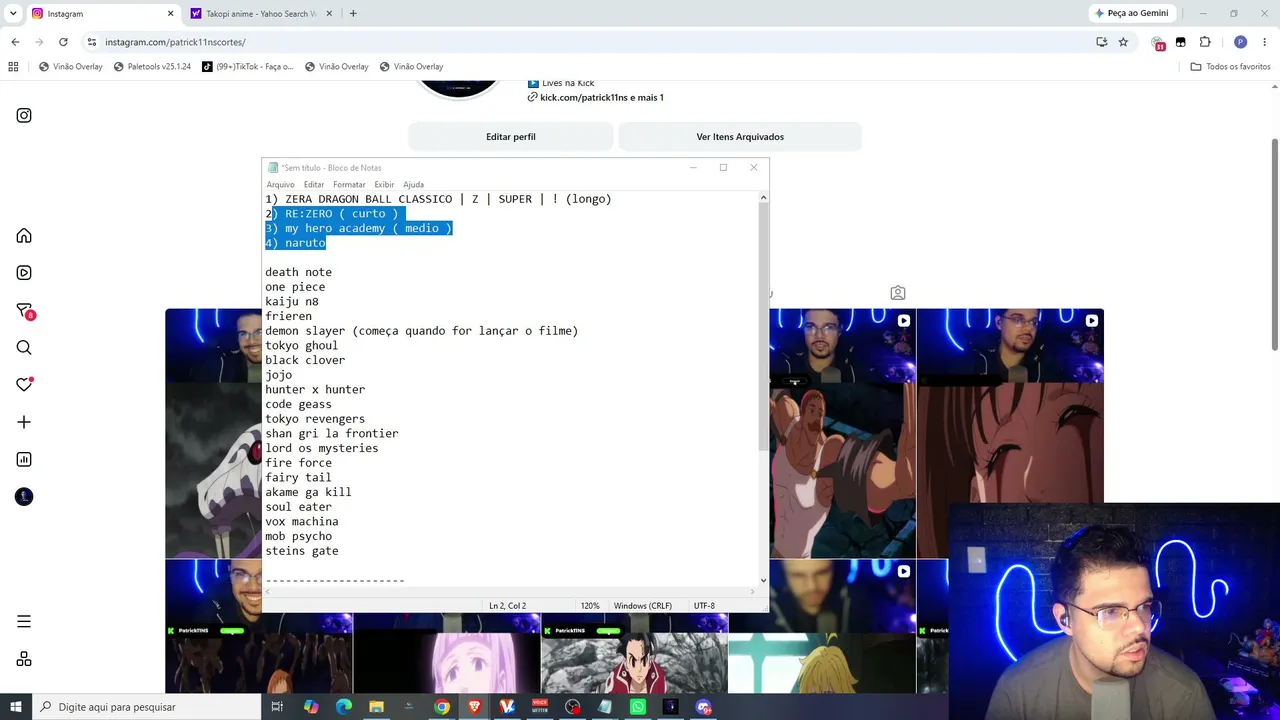Open the Instagram hamburger More menu
The height and width of the screenshot is (720, 1280).
24,622
